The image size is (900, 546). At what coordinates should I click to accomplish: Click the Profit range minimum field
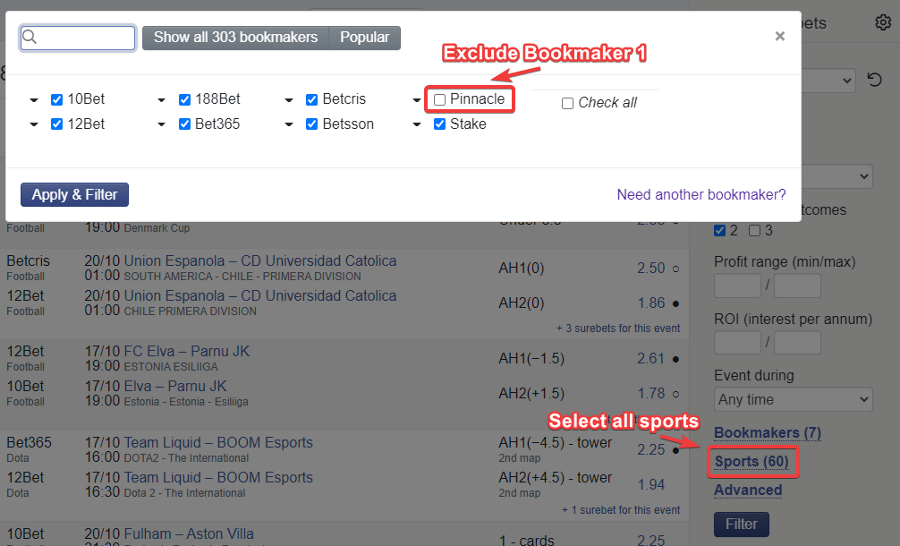coord(738,285)
